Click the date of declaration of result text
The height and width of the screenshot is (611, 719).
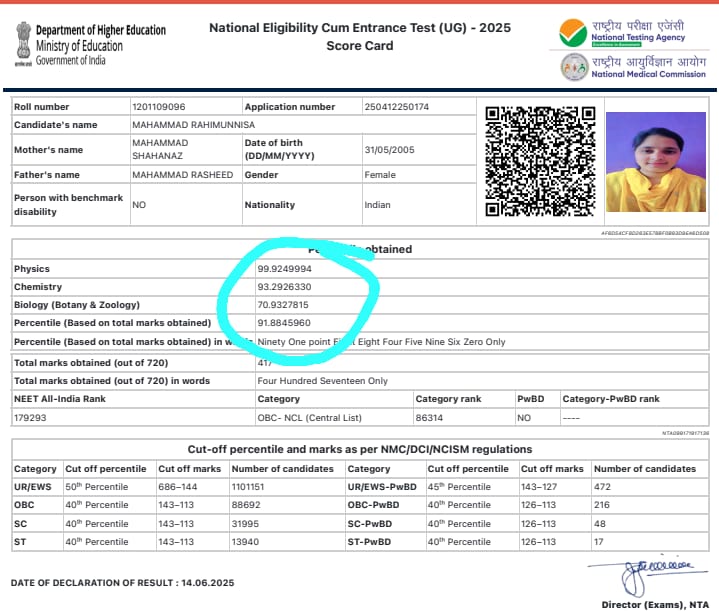pos(121,582)
